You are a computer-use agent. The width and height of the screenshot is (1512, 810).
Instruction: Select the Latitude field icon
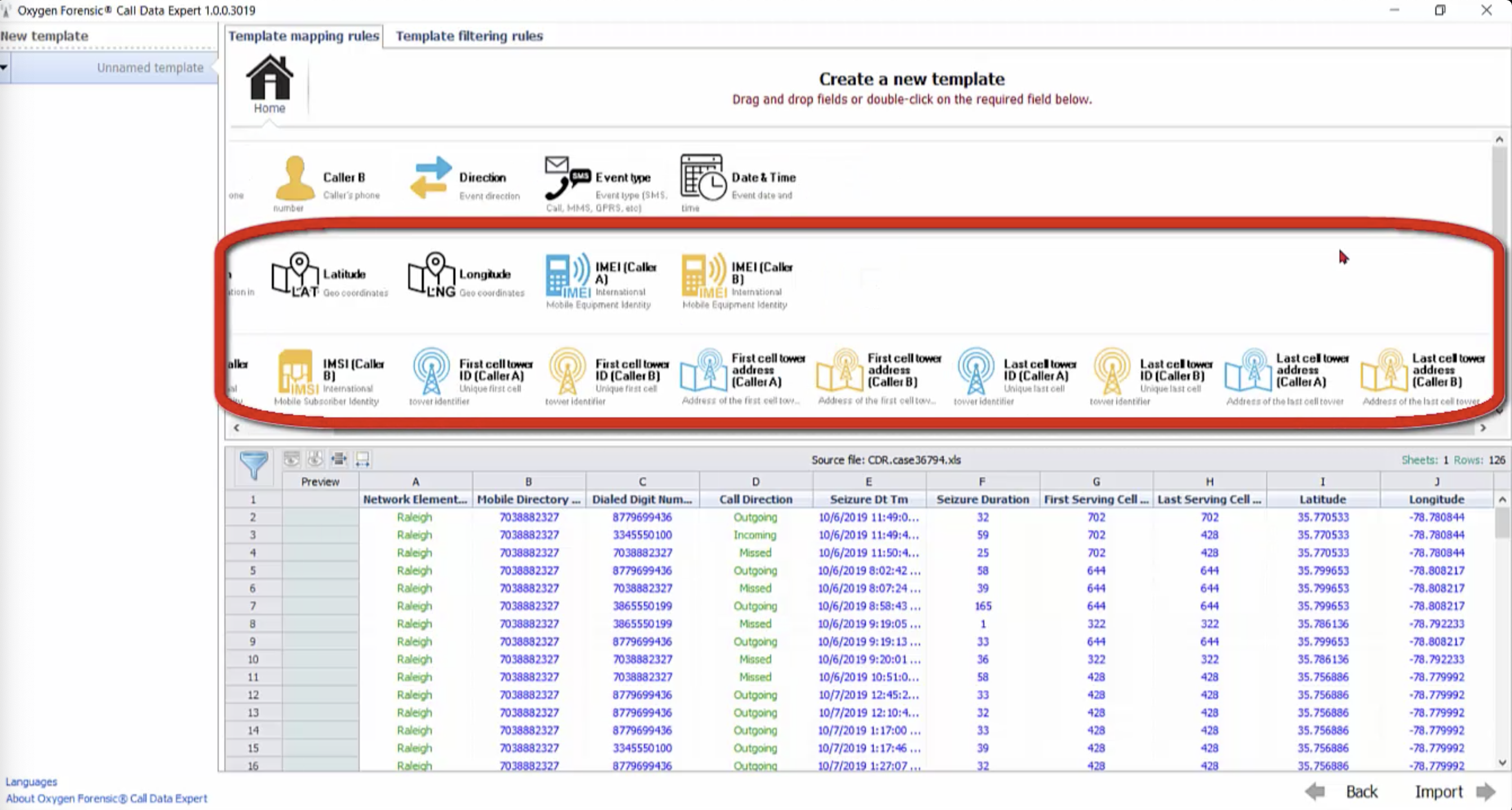[x=295, y=275]
